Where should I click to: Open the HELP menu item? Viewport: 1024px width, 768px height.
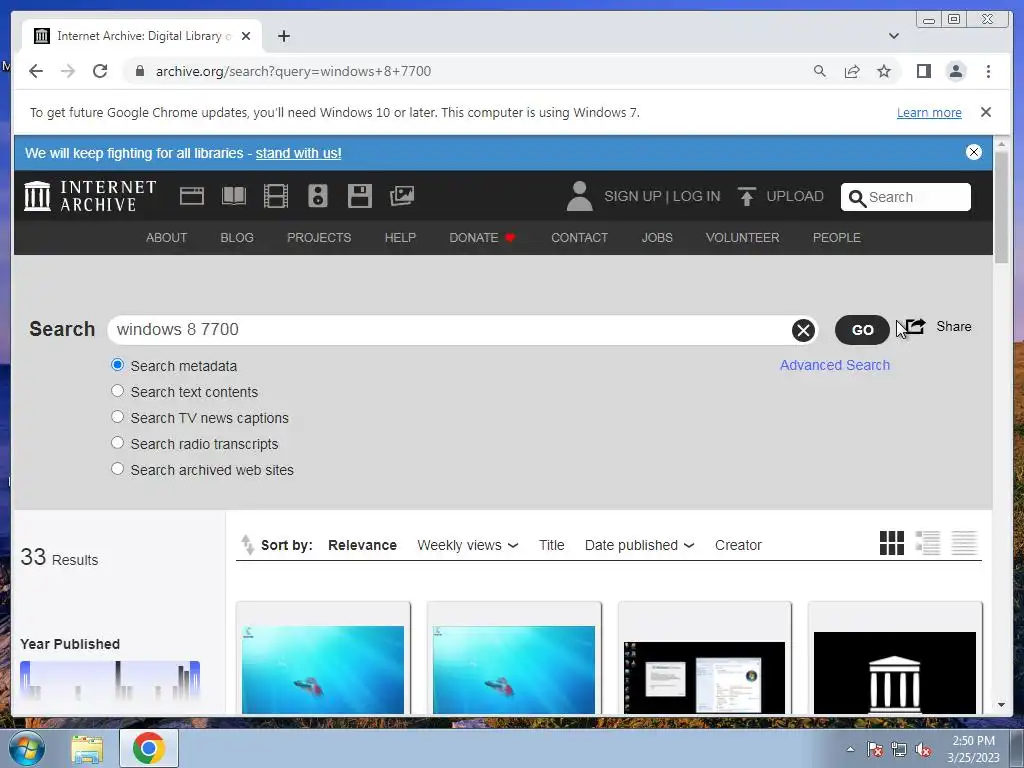click(x=400, y=238)
